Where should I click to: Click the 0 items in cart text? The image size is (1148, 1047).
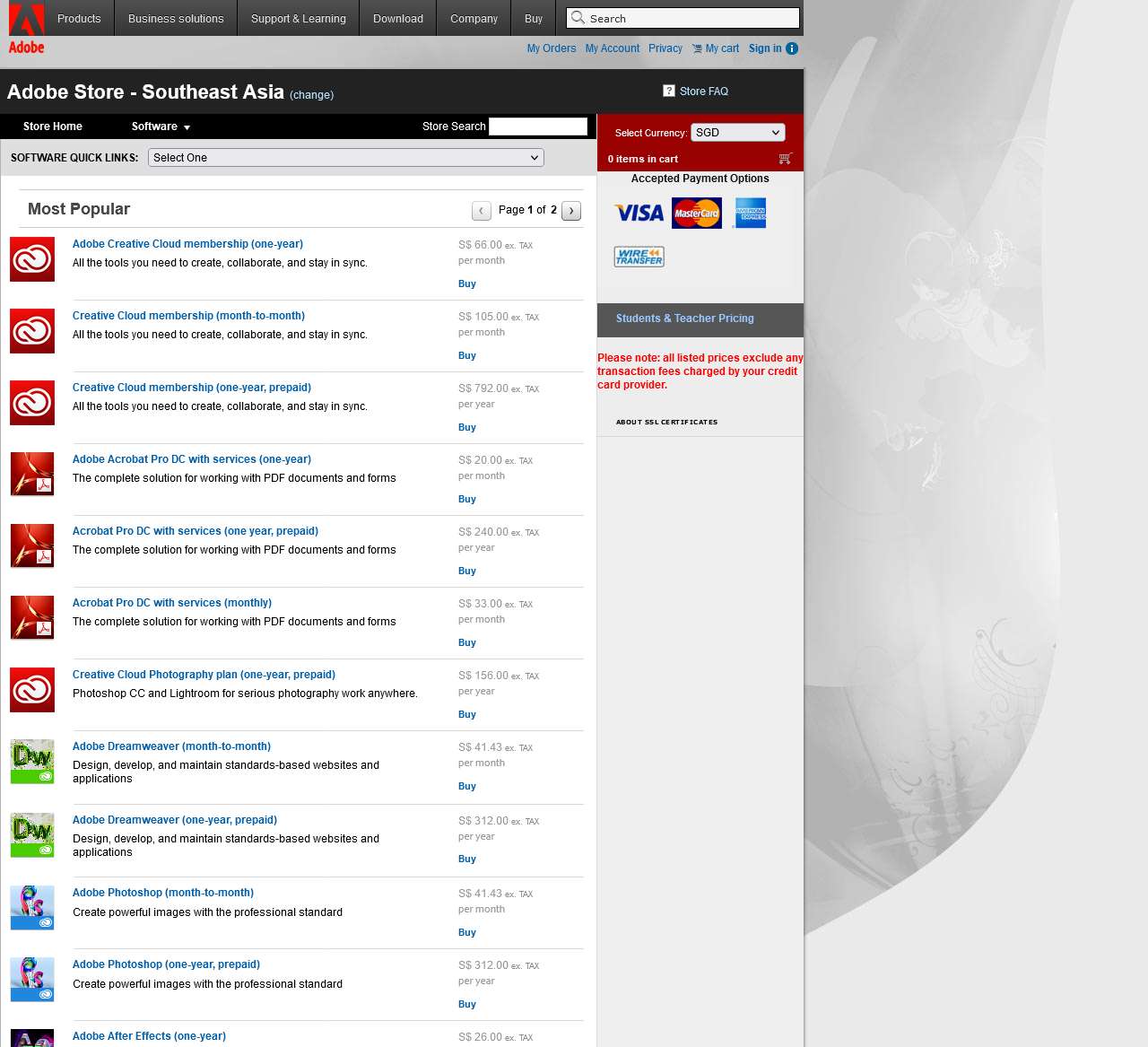[x=643, y=159]
